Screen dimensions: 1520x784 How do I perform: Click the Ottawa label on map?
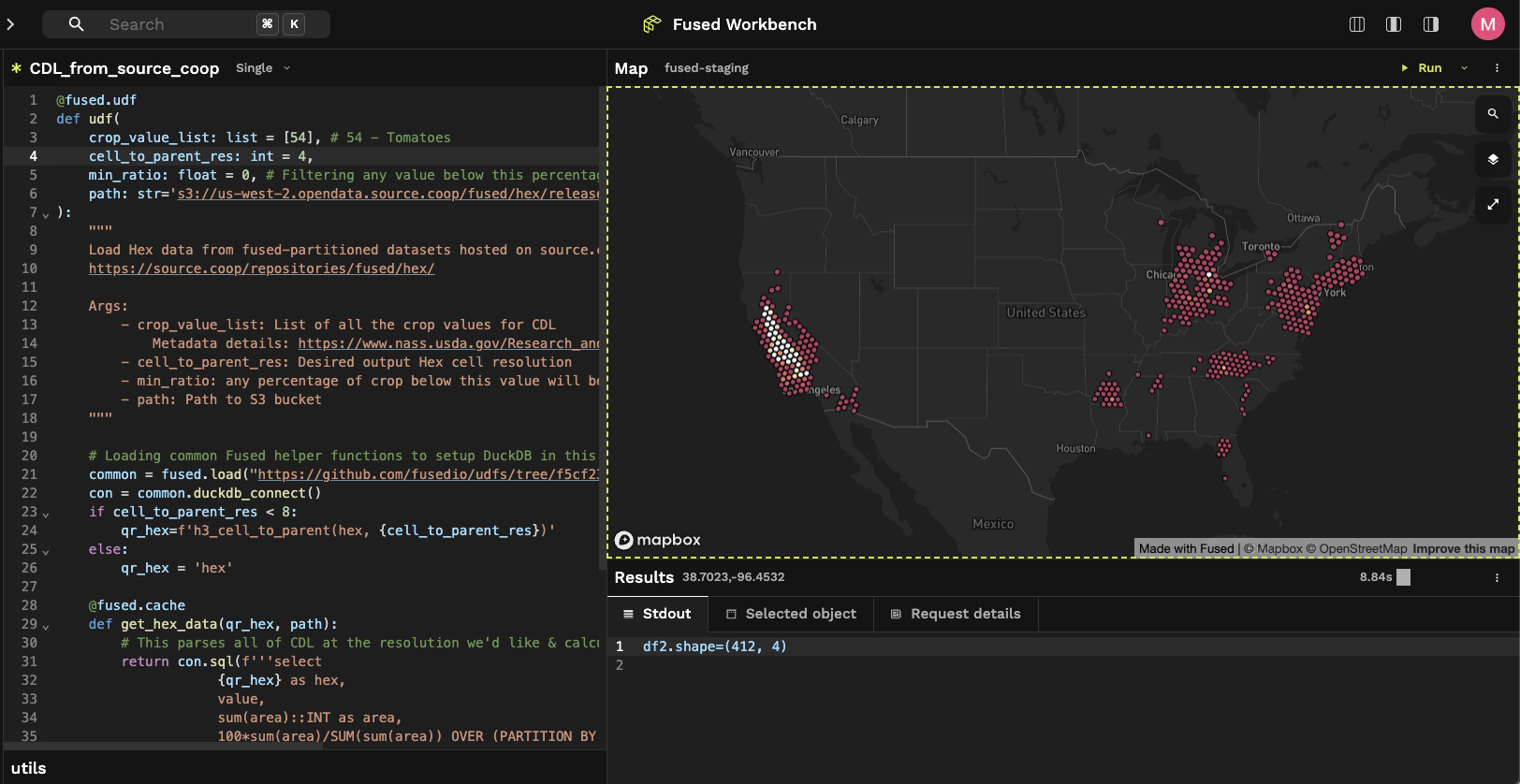(1303, 218)
